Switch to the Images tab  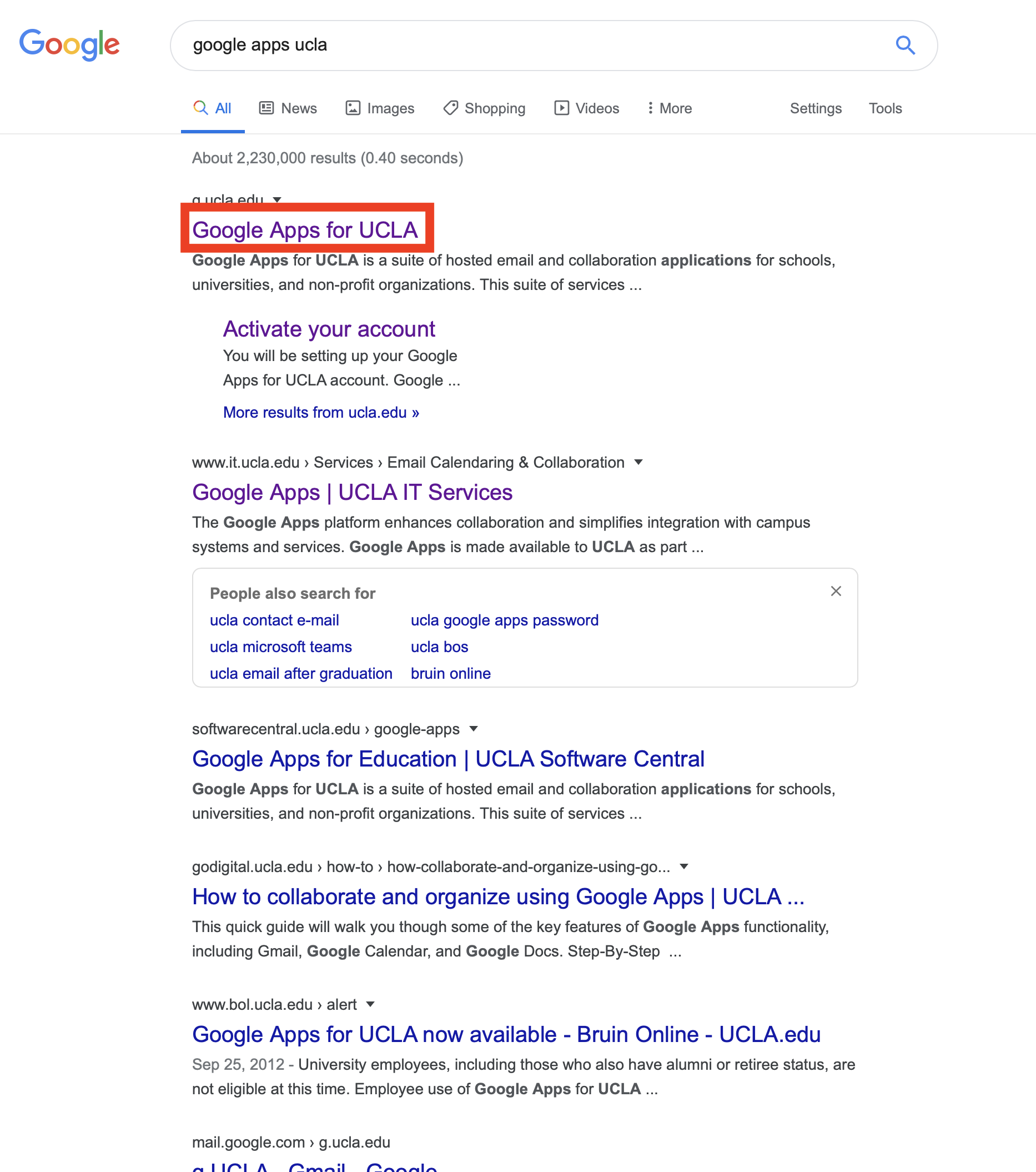point(380,108)
